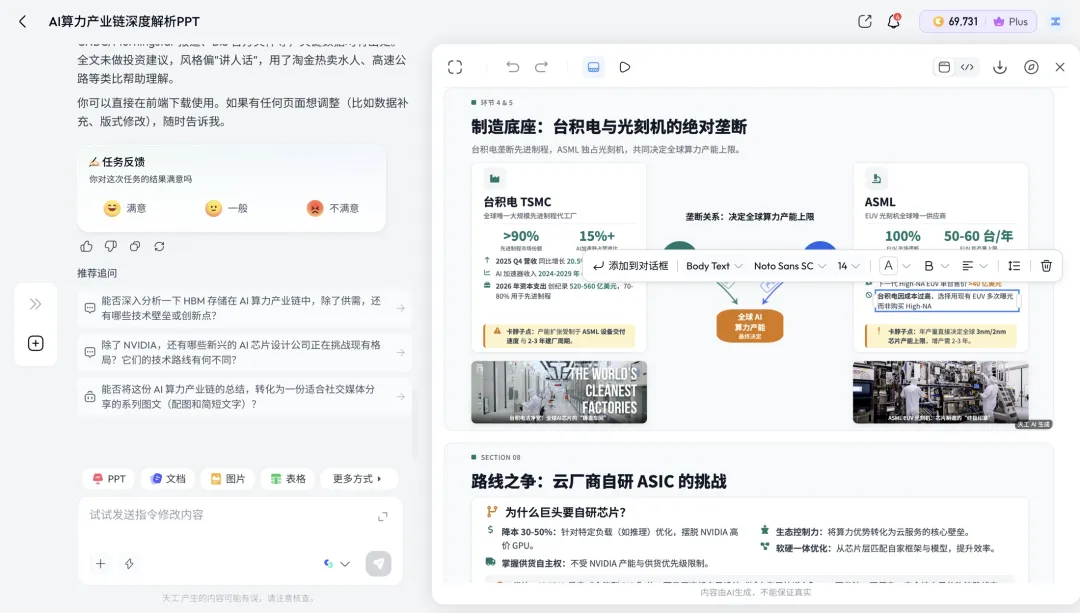This screenshot has width=1080, height=613.
Task: Toggle bold formatting
Action: [x=928, y=266]
